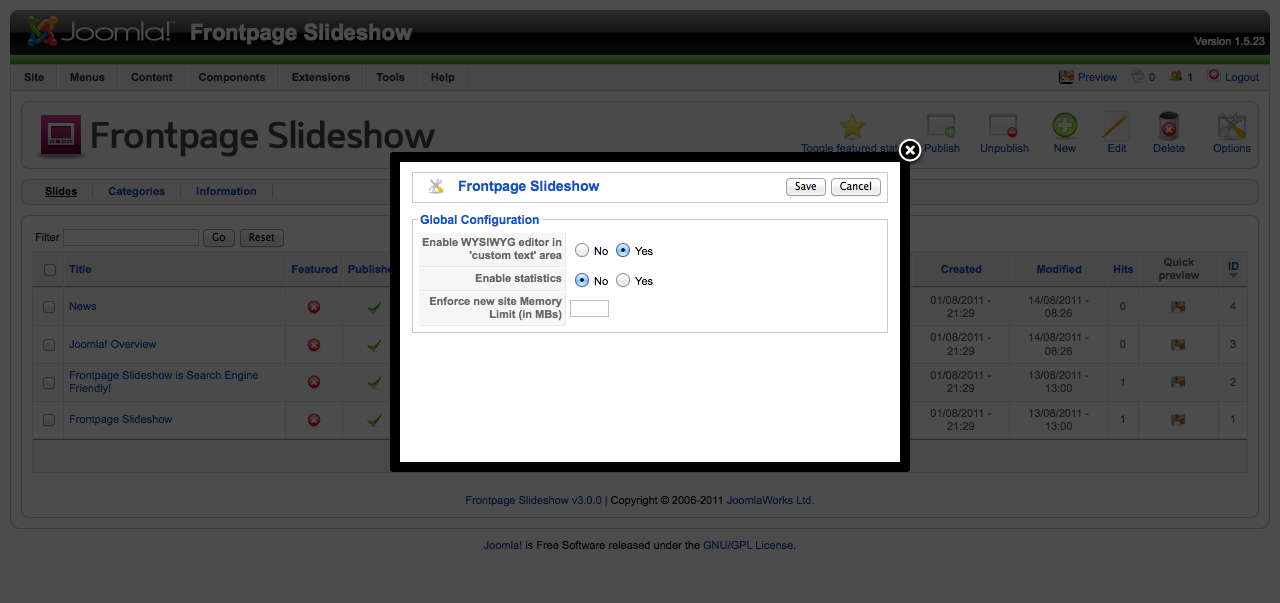Switch to the Information tab
This screenshot has width=1280, height=603.
point(226,191)
